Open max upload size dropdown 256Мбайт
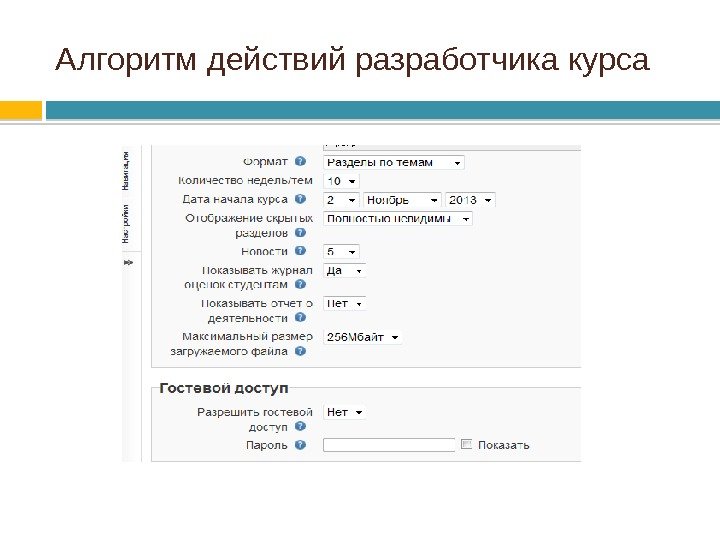The width and height of the screenshot is (720, 540). pos(362,337)
